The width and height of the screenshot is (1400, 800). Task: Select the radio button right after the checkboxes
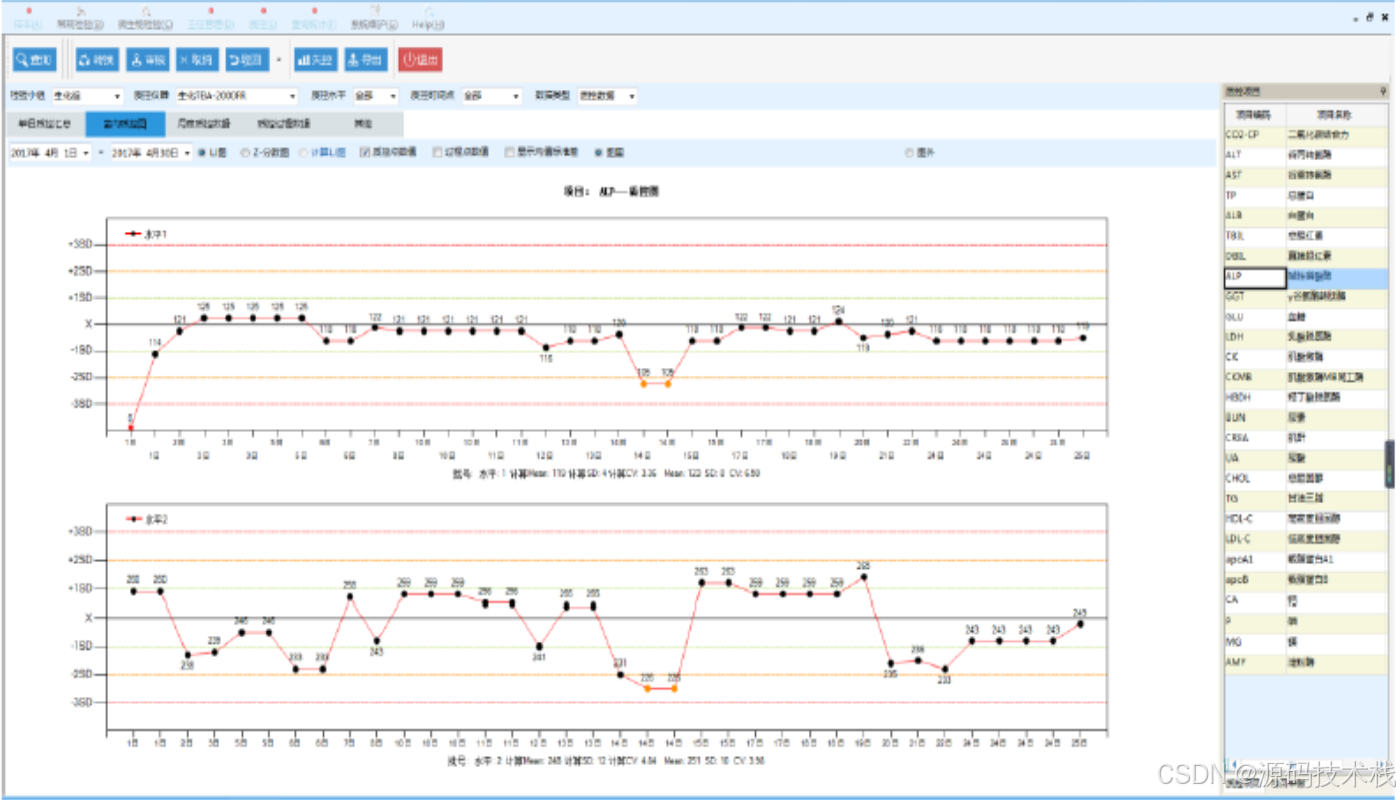click(x=599, y=153)
